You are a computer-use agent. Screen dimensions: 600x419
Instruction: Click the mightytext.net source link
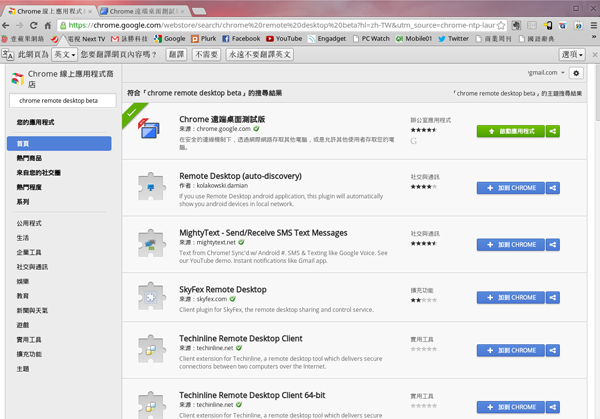pyautogui.click(x=216, y=242)
